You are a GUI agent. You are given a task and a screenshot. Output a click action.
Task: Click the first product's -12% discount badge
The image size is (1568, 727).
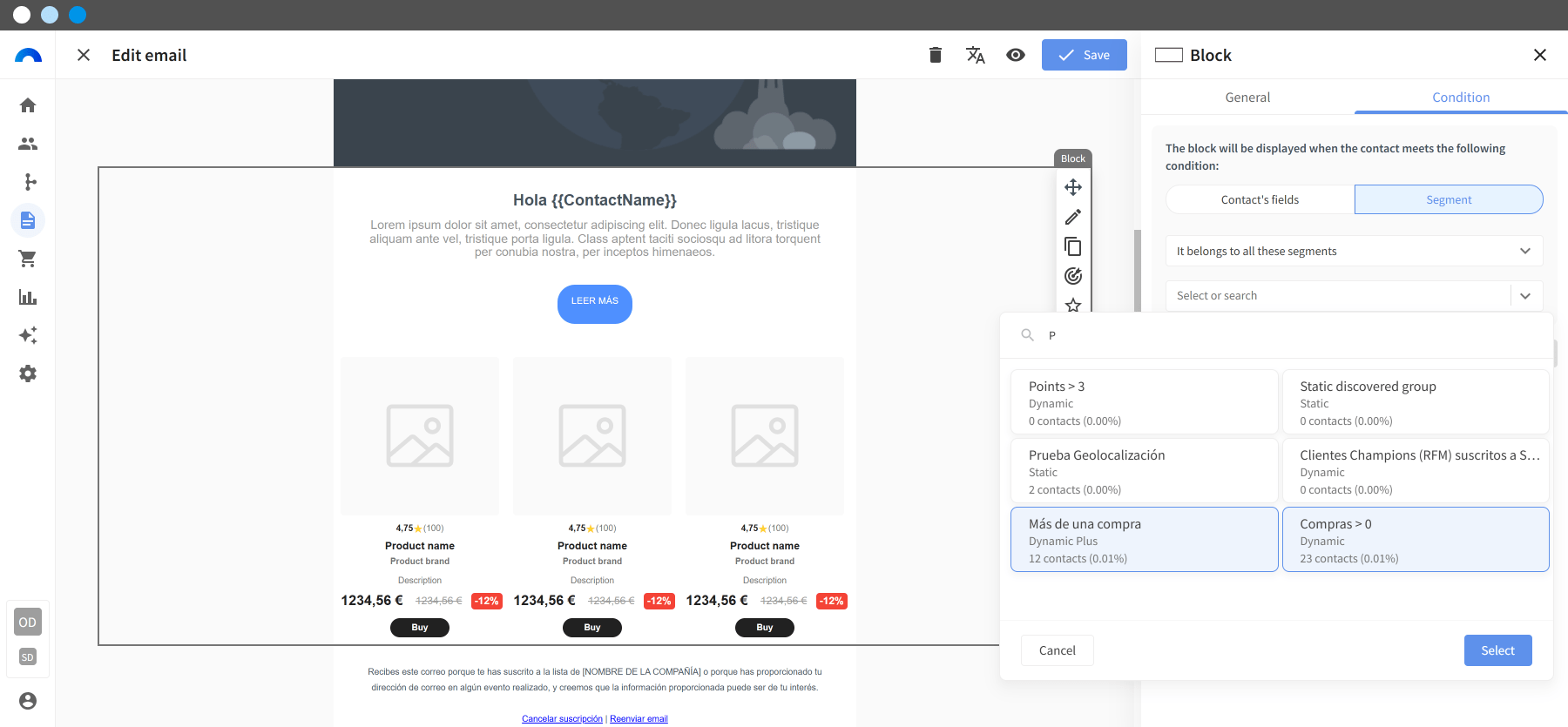click(x=487, y=601)
